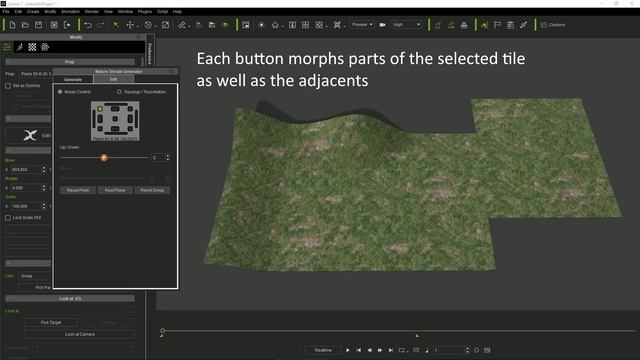The width and height of the screenshot is (640, 360).
Task: Click the Home view icon
Action: click(275, 25)
